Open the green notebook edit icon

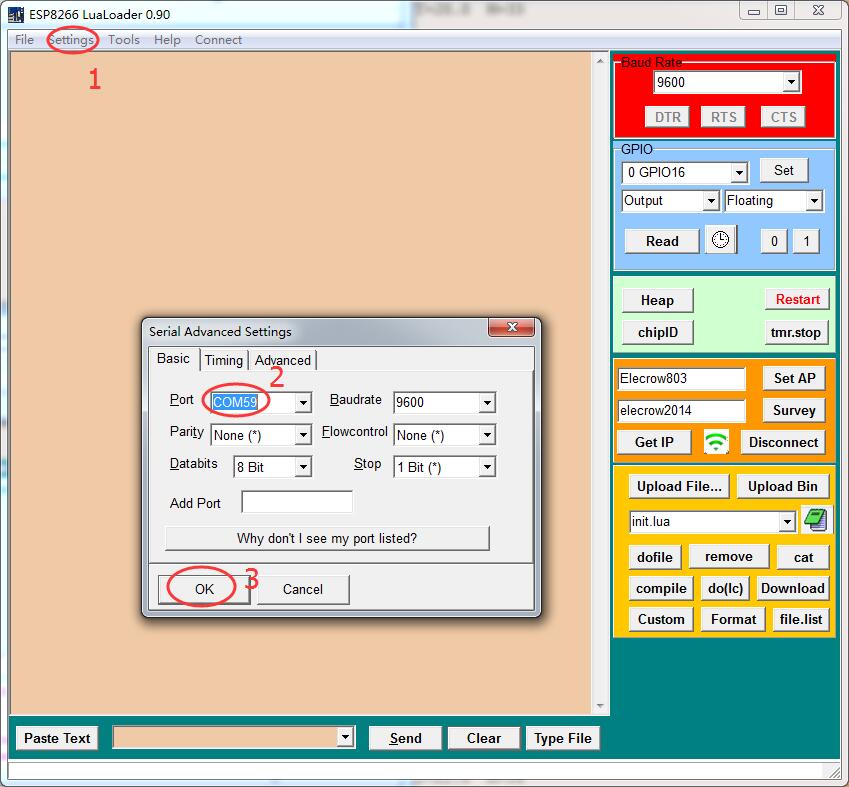point(815,521)
